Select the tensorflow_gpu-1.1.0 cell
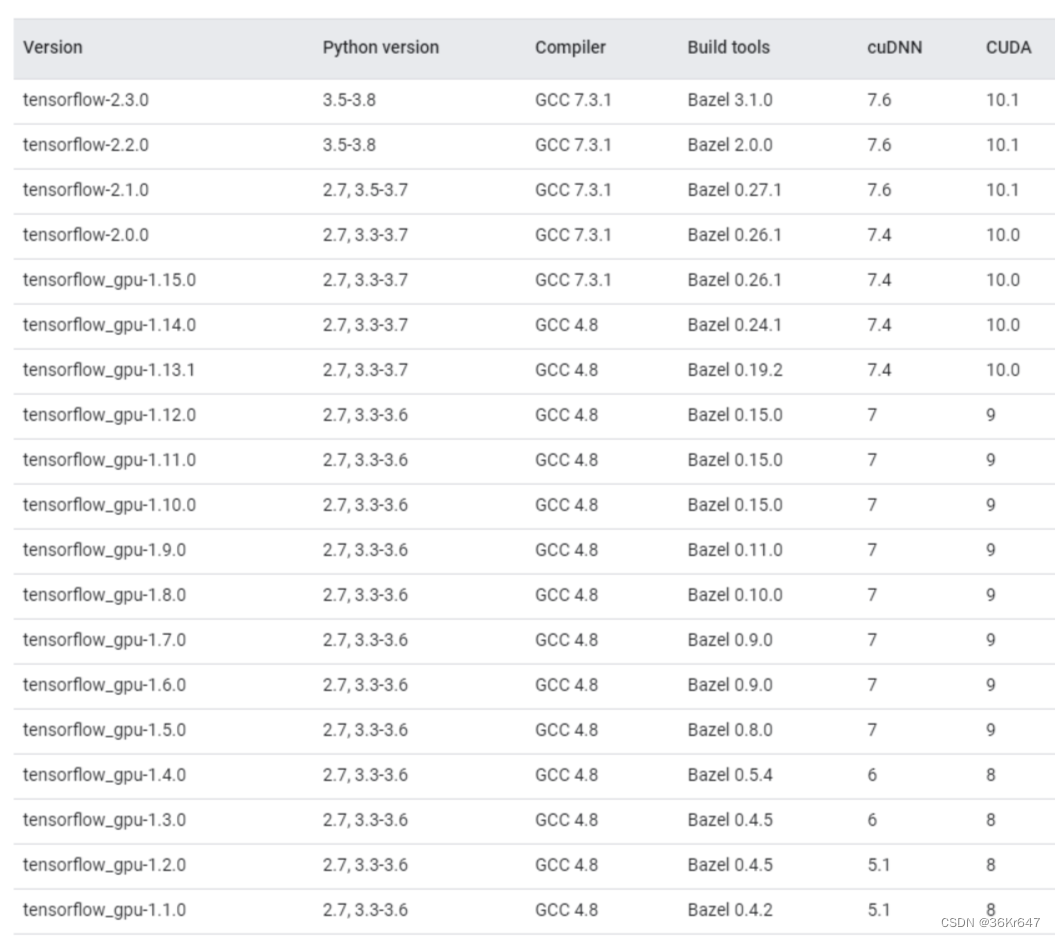Image resolution: width=1055 pixels, height=937 pixels. click(104, 911)
